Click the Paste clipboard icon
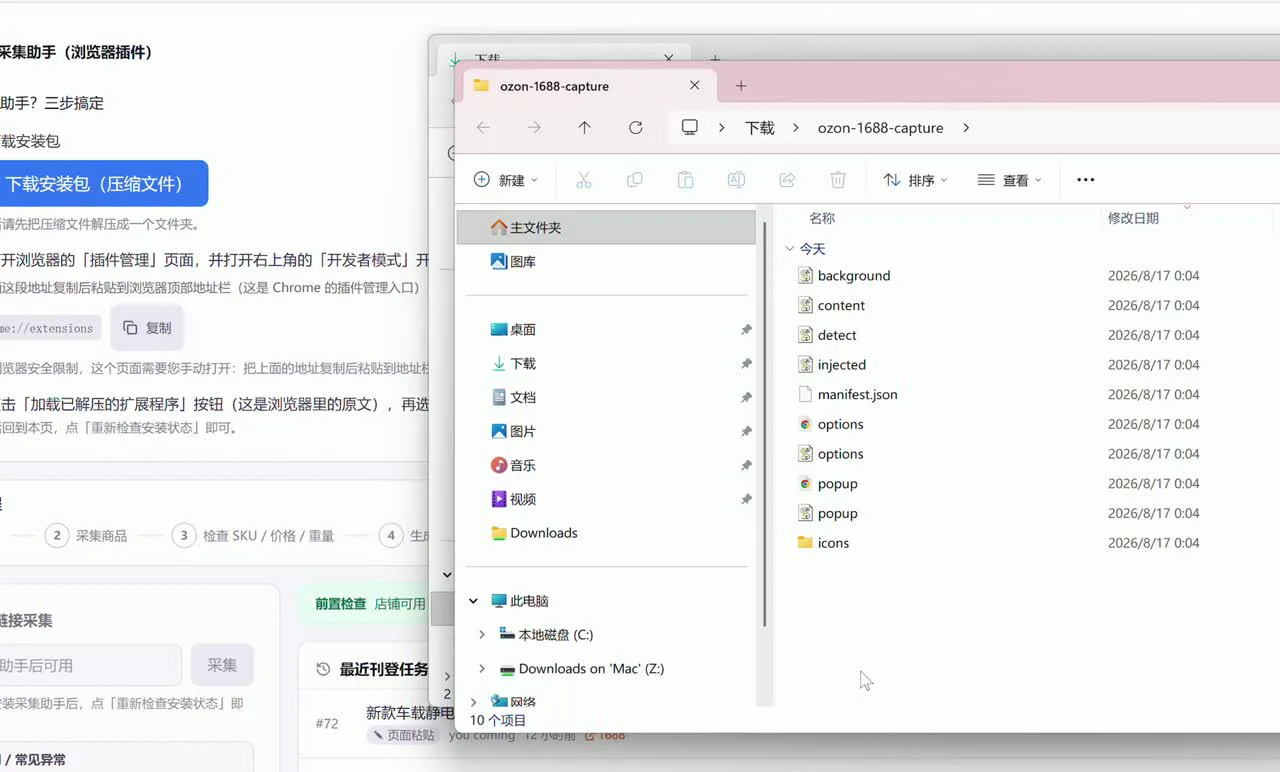 (x=685, y=180)
